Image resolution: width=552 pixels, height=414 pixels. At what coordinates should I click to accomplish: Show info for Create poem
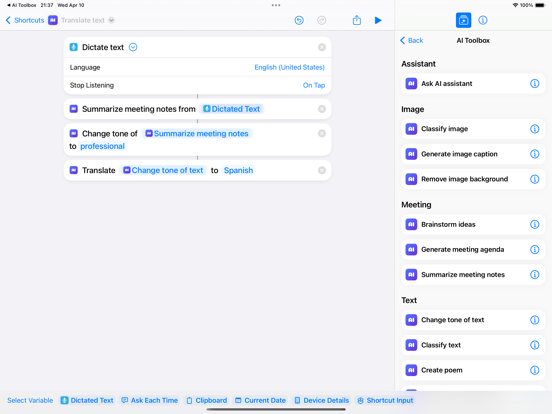pyautogui.click(x=534, y=370)
